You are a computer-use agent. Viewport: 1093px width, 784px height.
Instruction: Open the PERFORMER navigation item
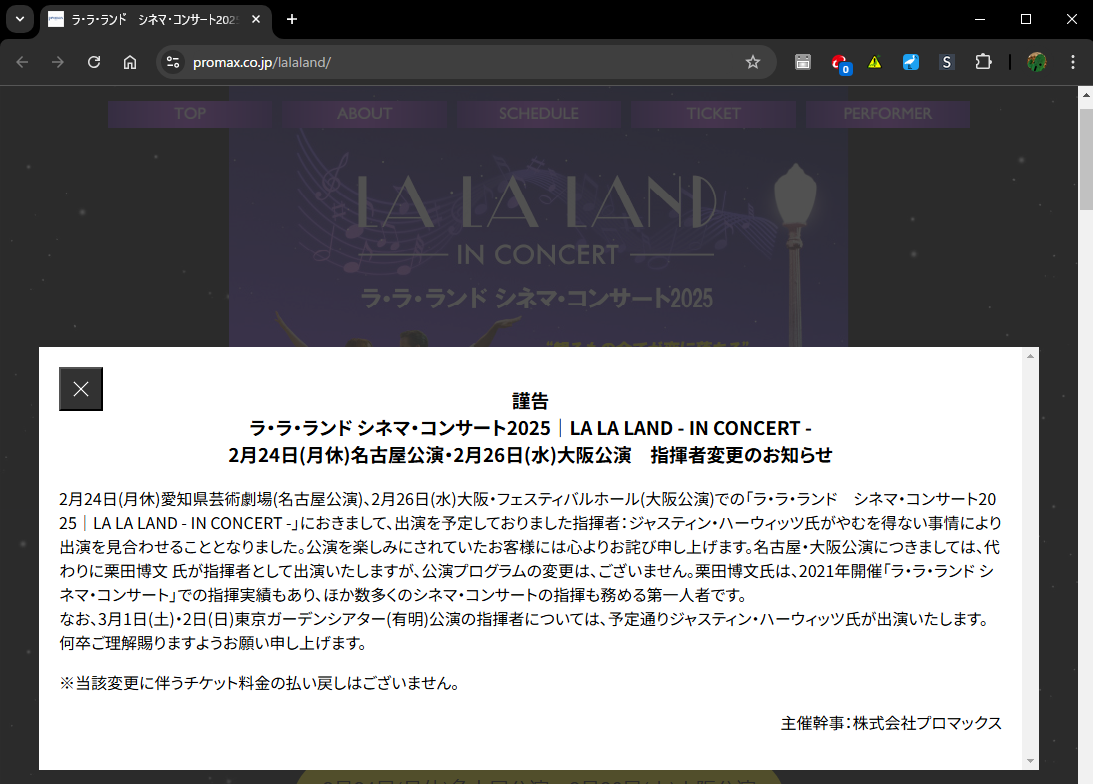click(x=887, y=114)
